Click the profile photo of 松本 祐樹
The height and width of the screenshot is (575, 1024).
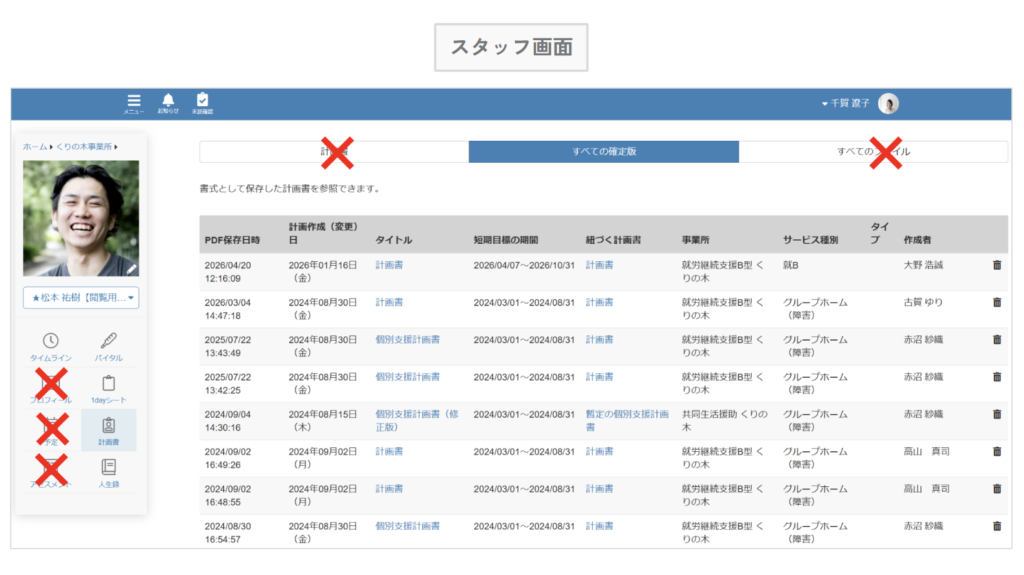pos(81,218)
